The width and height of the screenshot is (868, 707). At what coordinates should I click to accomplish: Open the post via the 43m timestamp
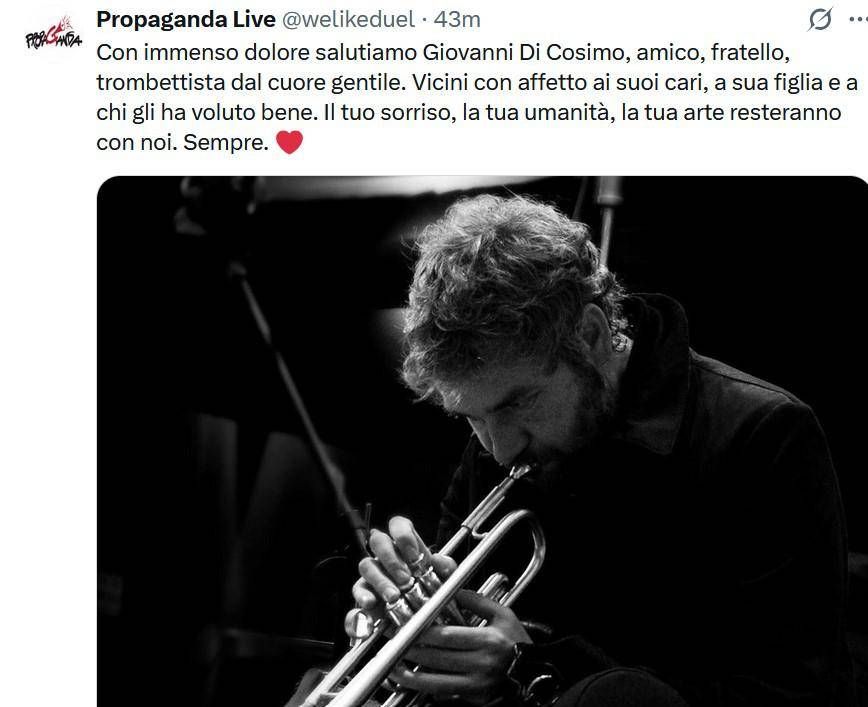coord(457,19)
